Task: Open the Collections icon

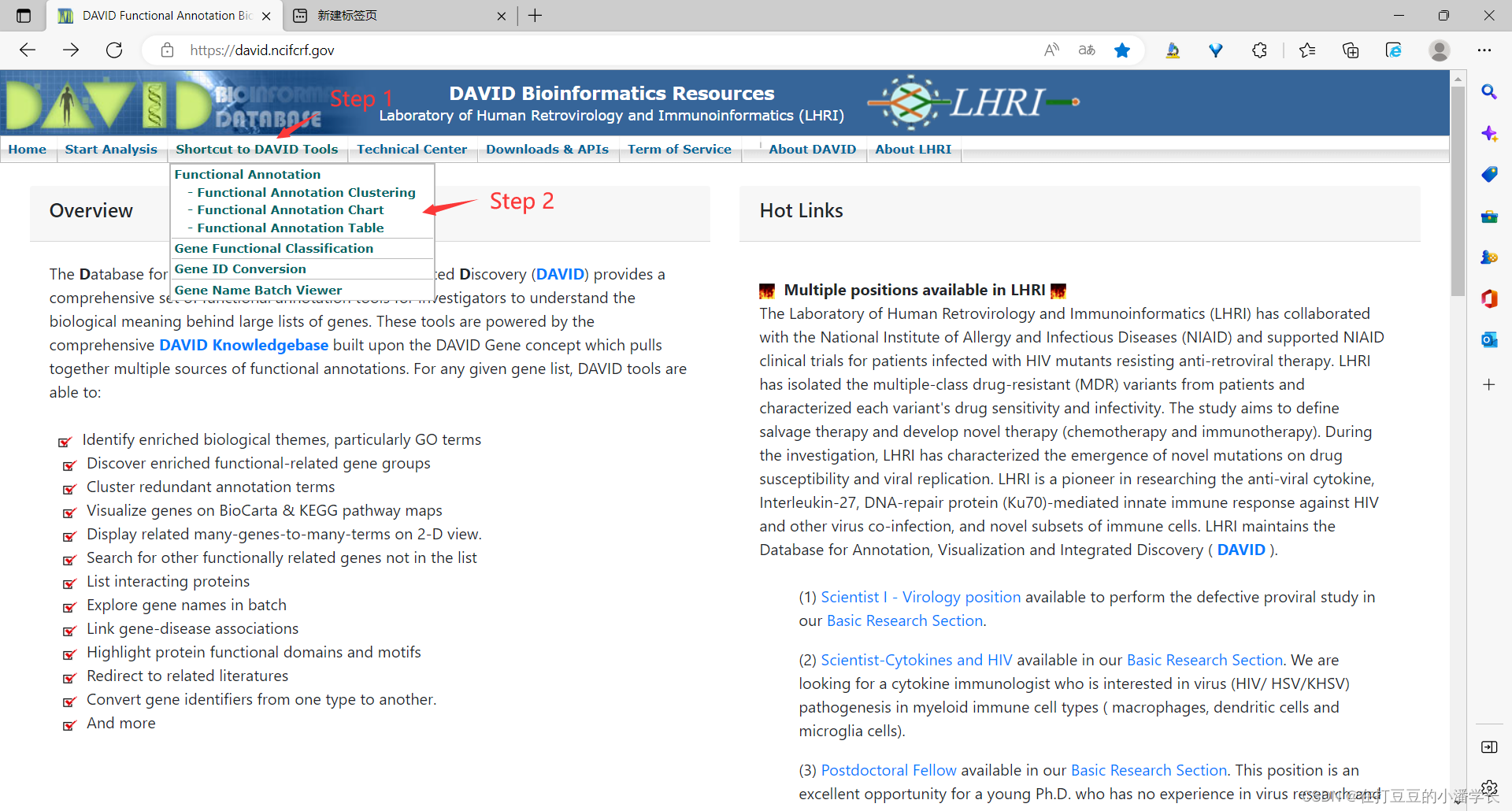Action: [x=1351, y=50]
